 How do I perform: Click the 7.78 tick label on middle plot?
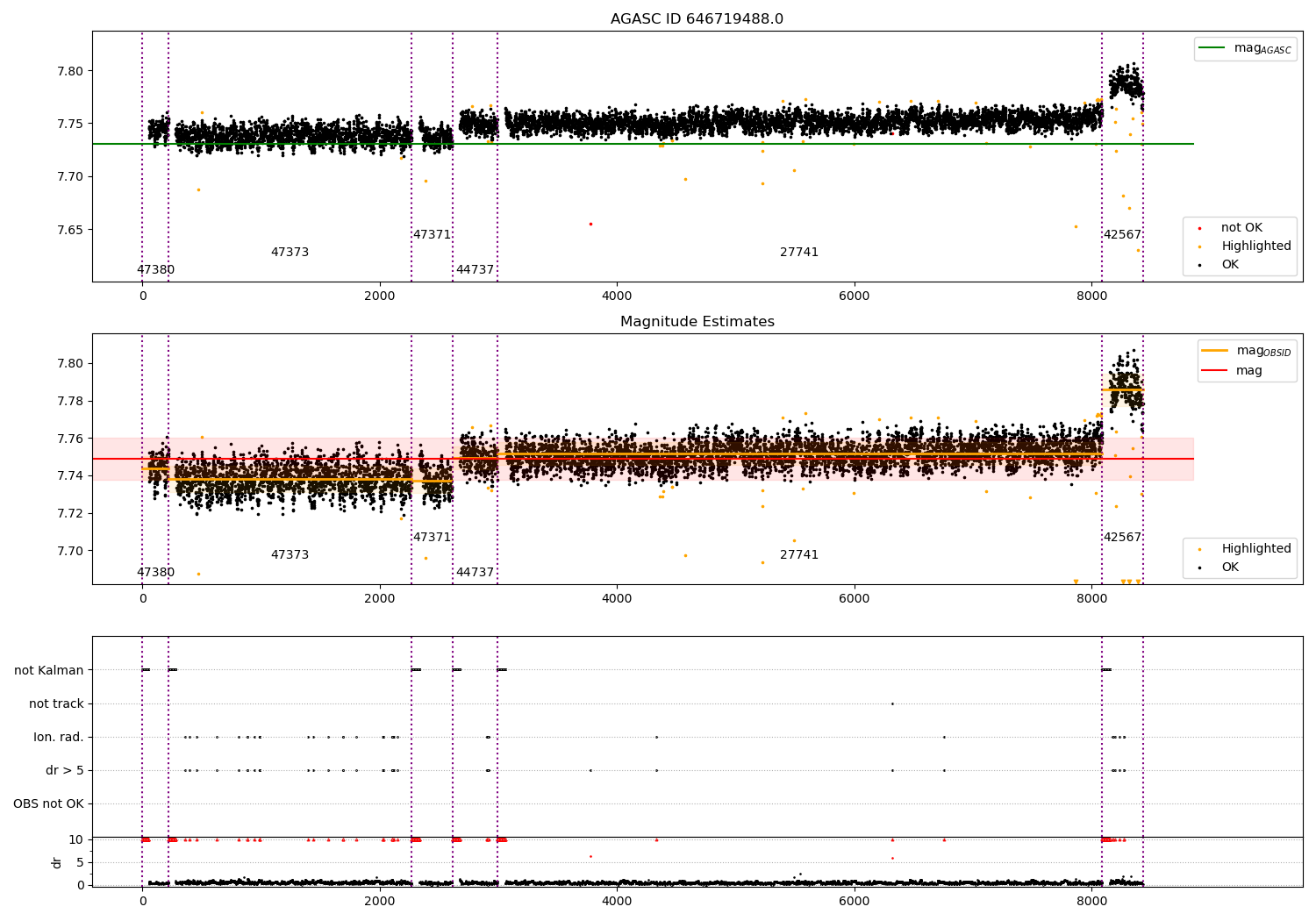[x=70, y=401]
